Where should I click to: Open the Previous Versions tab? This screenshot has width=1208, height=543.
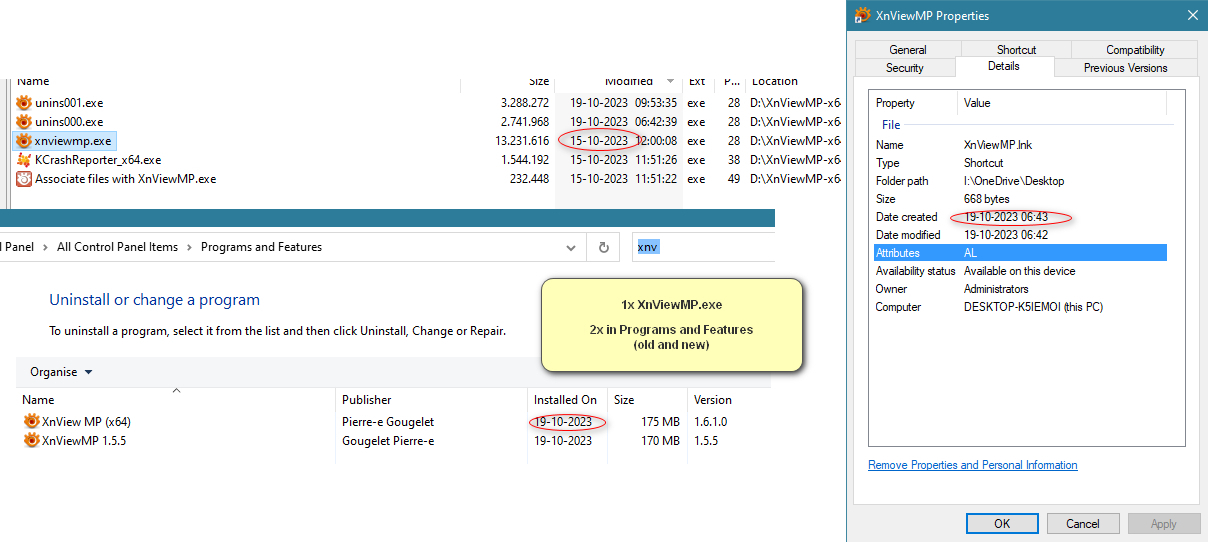point(1126,68)
